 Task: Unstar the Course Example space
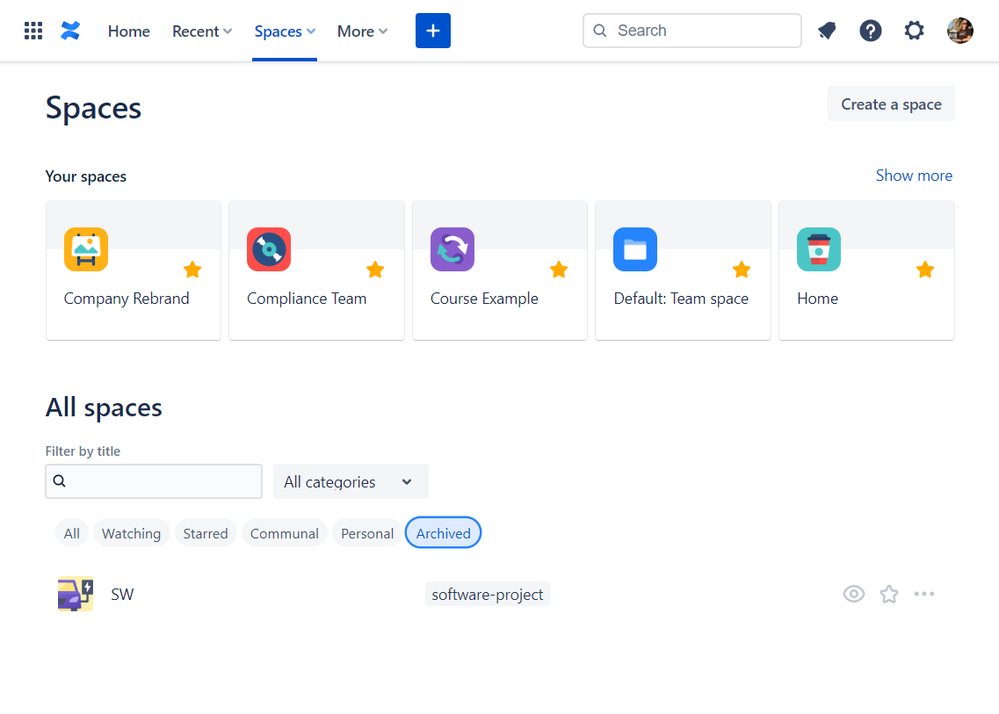coord(559,270)
